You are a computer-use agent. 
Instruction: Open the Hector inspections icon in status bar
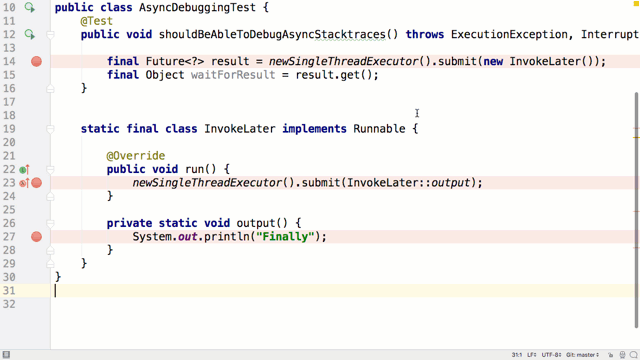tap(622, 355)
